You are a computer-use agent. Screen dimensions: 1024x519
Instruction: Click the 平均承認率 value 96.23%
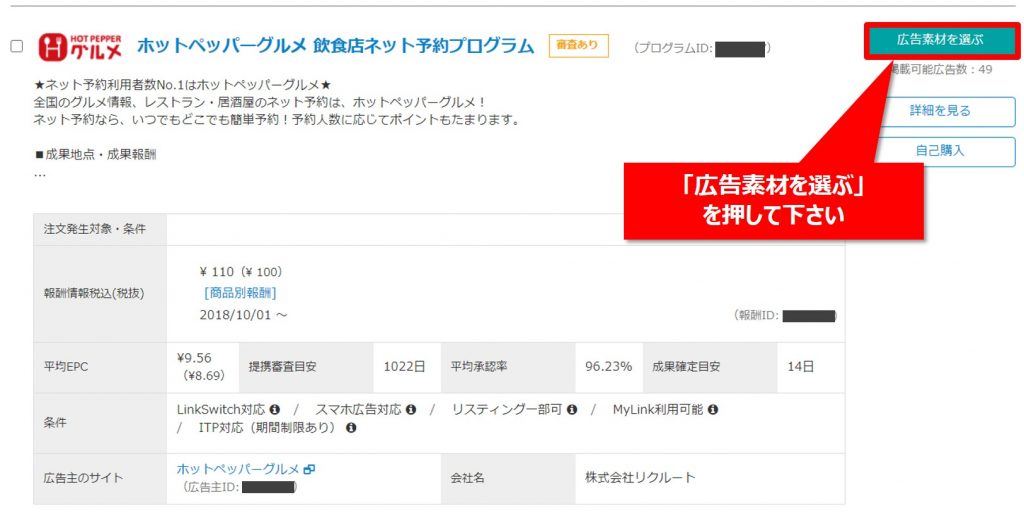coord(608,366)
